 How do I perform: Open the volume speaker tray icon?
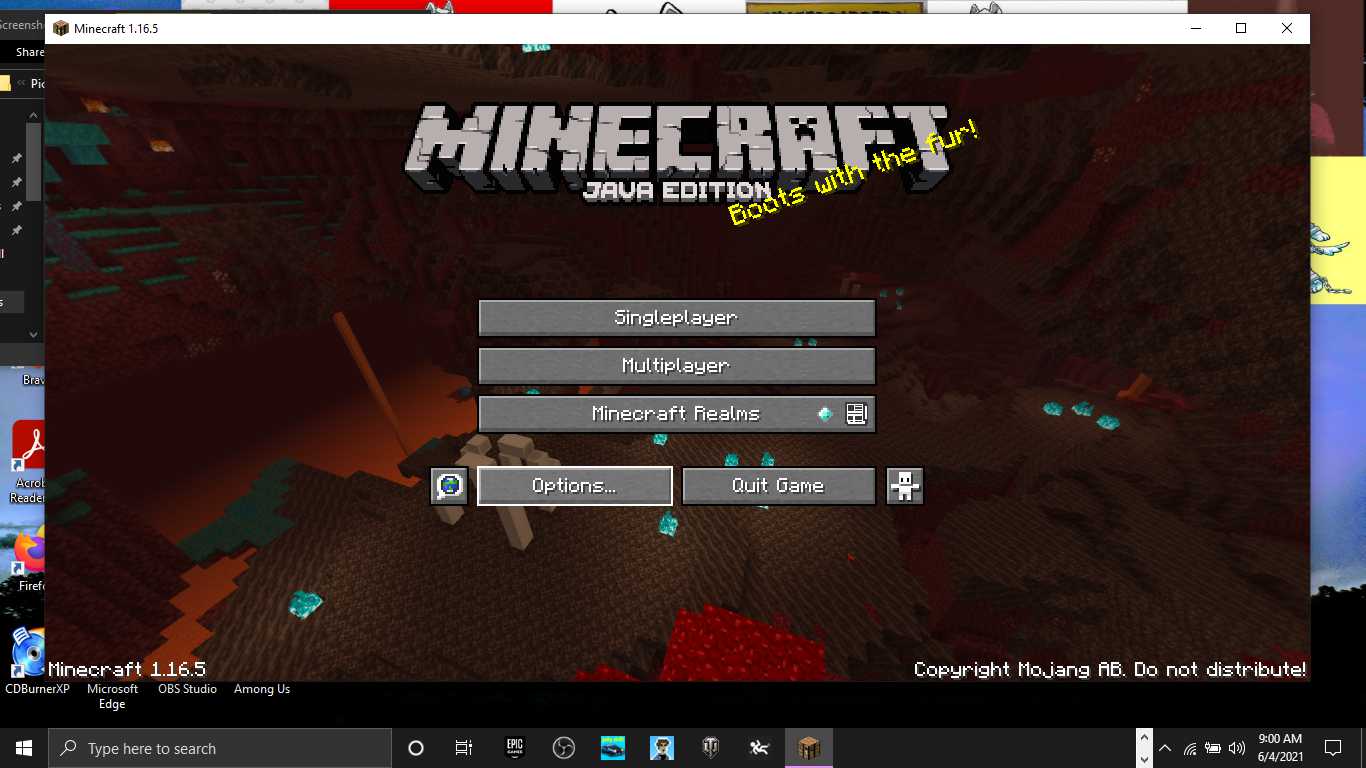click(1237, 748)
